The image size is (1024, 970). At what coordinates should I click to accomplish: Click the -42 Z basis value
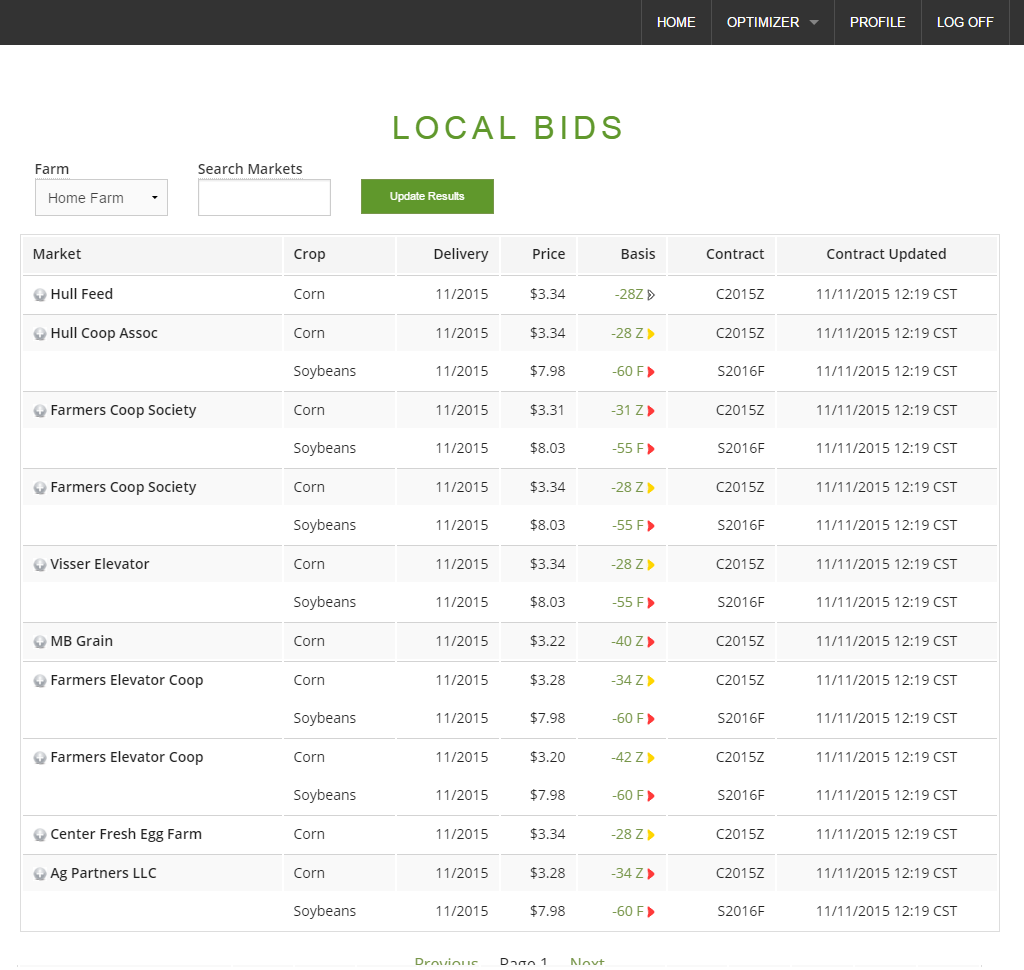(627, 757)
